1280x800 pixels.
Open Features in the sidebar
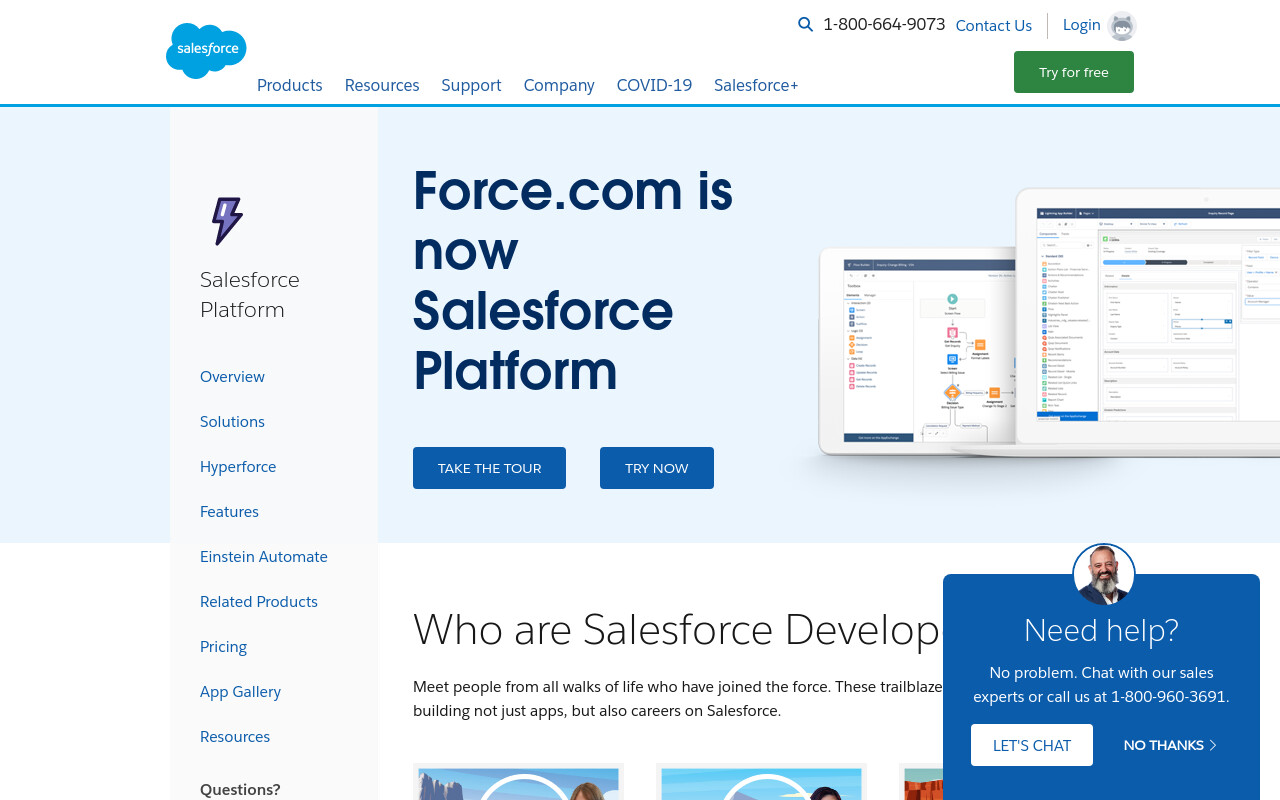[x=229, y=511]
